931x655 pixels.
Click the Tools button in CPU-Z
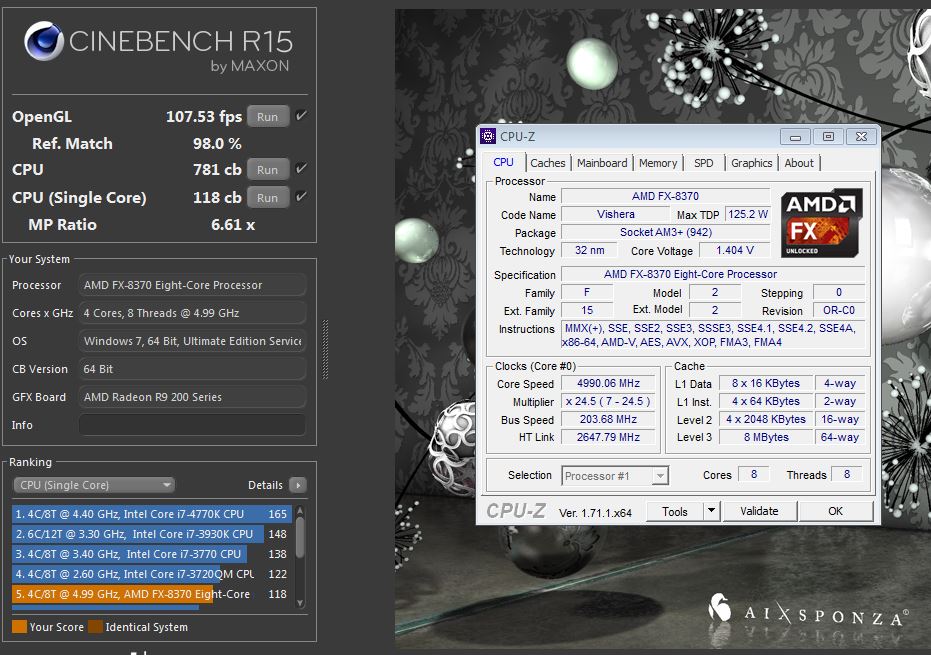675,511
